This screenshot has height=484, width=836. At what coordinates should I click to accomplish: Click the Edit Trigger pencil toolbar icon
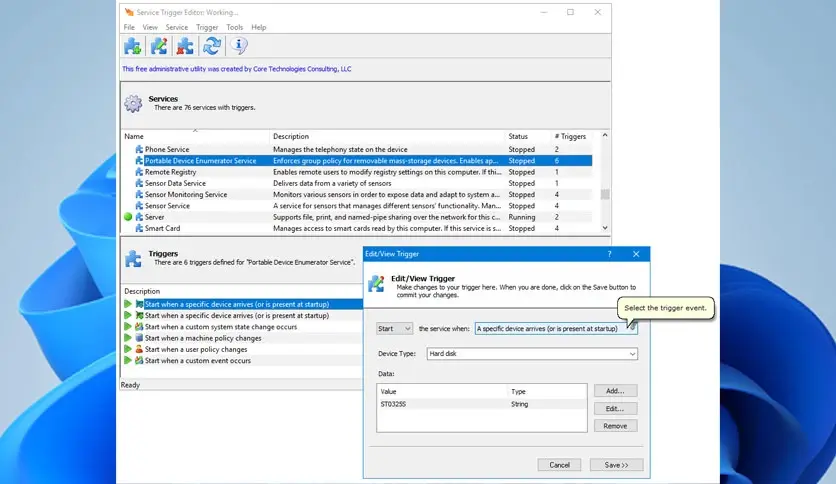click(x=159, y=46)
